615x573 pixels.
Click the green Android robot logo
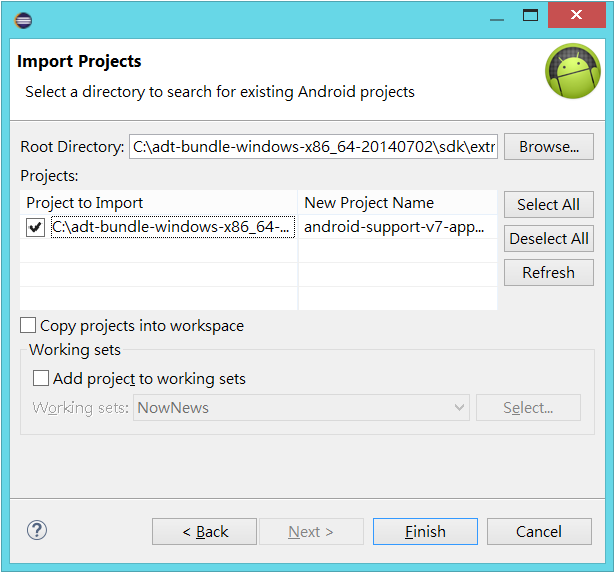point(572,71)
